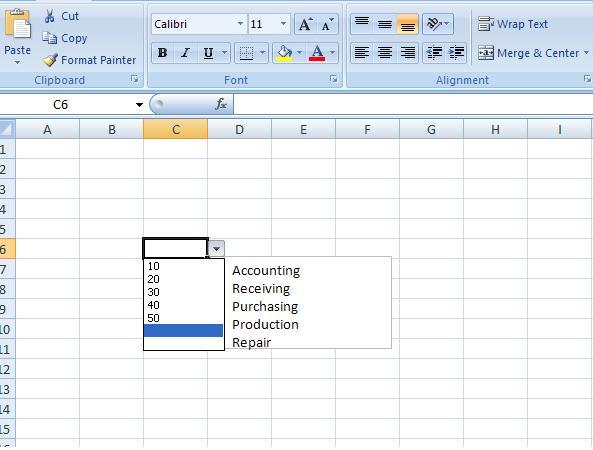593x450 pixels.
Task: Open the Name Box dropdown arrow
Action: (139, 104)
